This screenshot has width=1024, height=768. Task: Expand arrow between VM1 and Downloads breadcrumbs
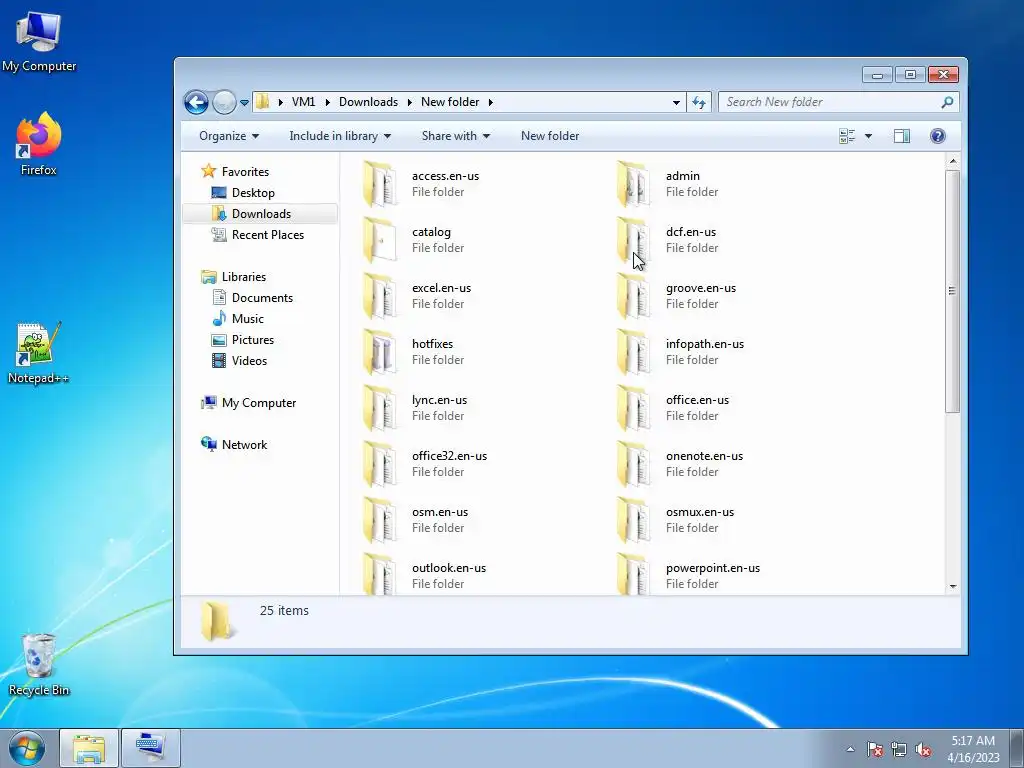coord(327,102)
